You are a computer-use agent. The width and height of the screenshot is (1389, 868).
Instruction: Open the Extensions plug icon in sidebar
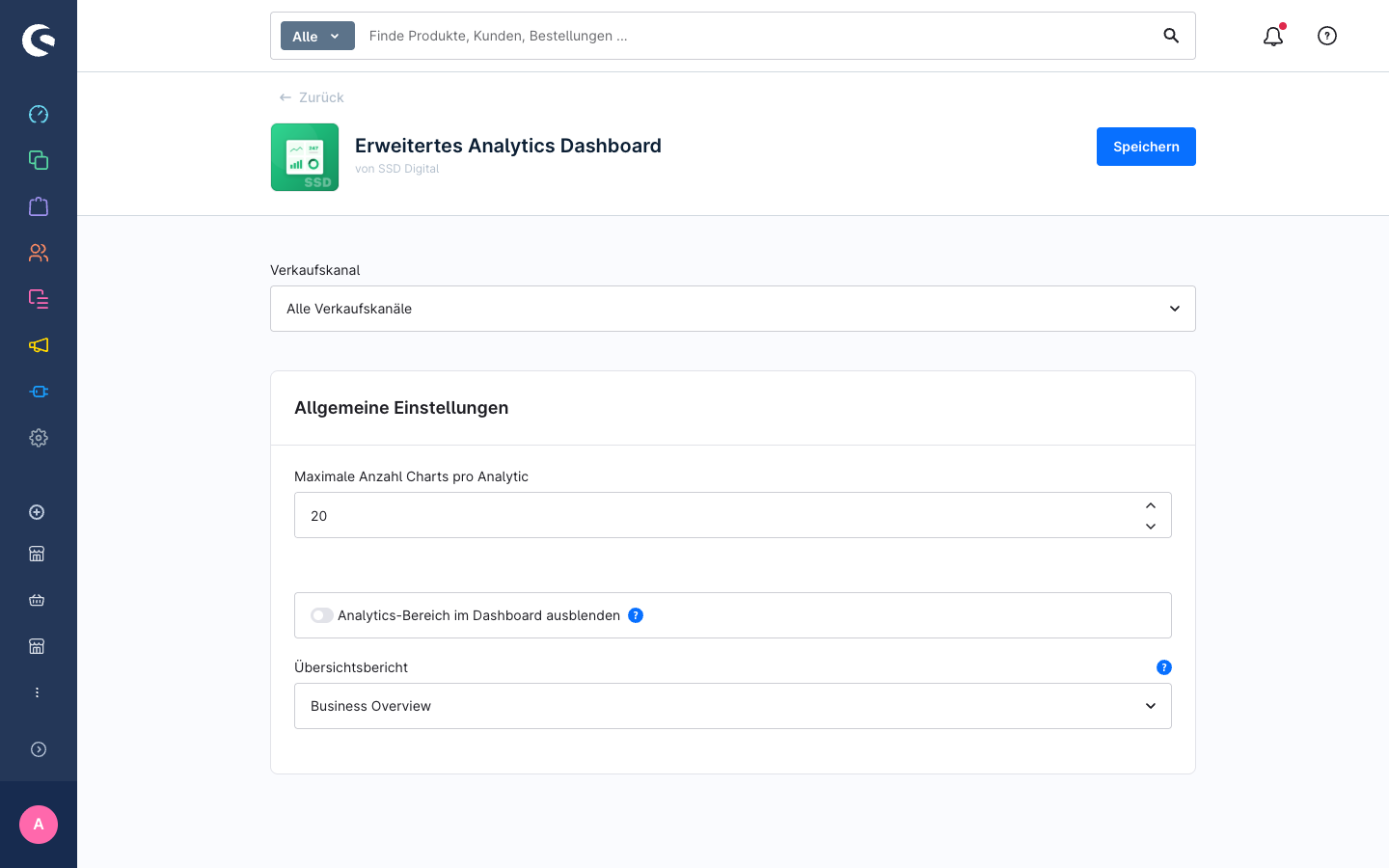pyautogui.click(x=39, y=392)
